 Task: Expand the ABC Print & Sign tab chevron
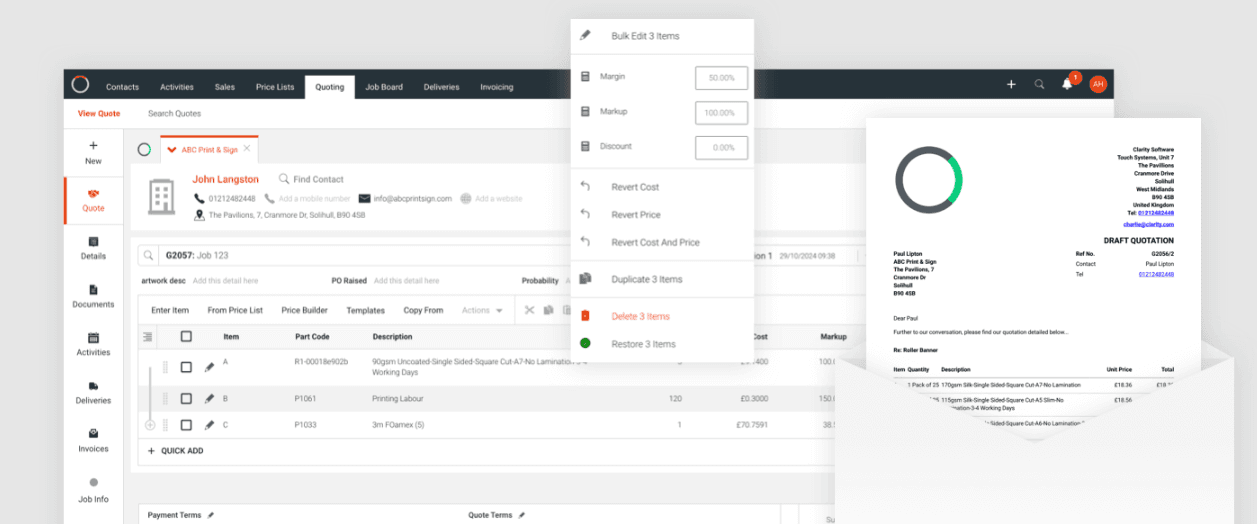click(x=172, y=149)
